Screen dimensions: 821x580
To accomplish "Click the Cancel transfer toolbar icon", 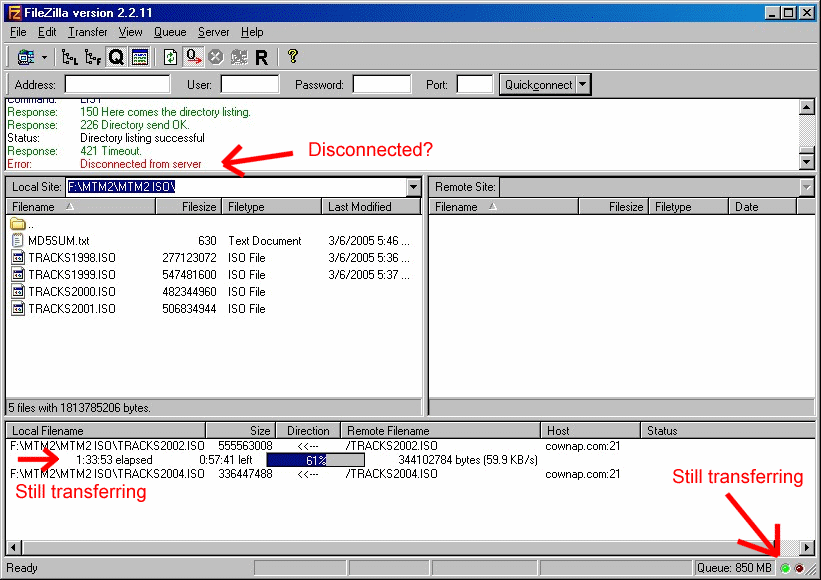I will click(215, 58).
